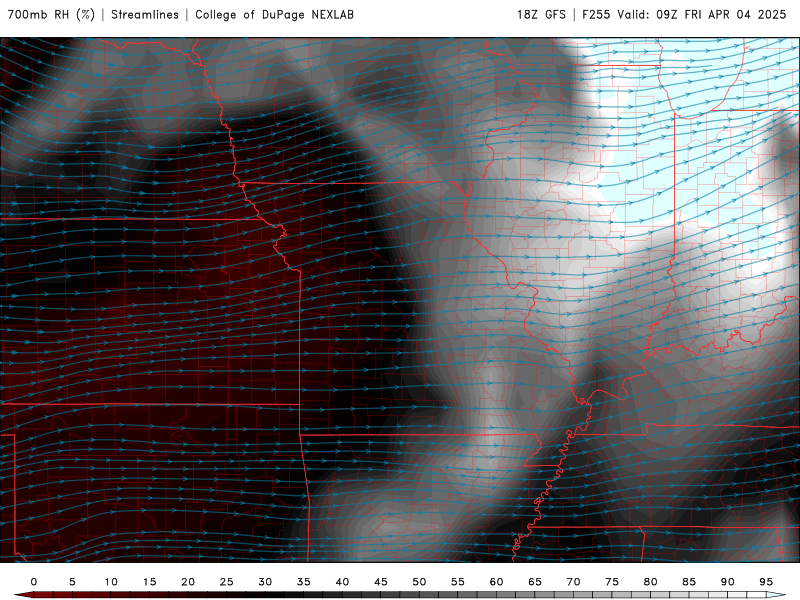The width and height of the screenshot is (800, 600).
Task: Click the "70" color scale label
Action: click(x=573, y=582)
